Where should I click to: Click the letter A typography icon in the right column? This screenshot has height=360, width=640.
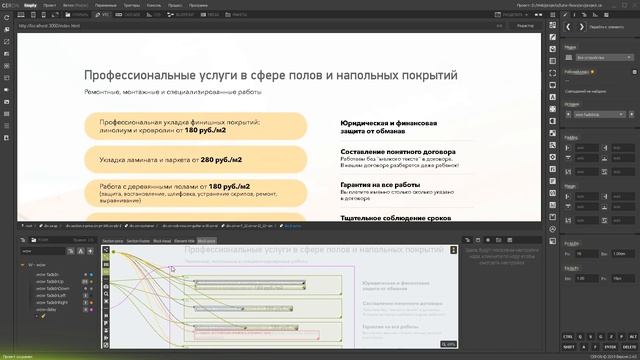[553, 97]
